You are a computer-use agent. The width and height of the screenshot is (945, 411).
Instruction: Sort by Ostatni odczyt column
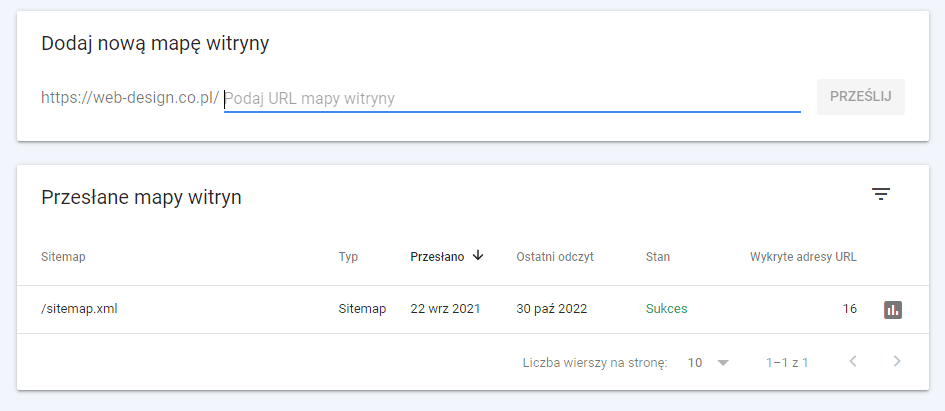(555, 257)
